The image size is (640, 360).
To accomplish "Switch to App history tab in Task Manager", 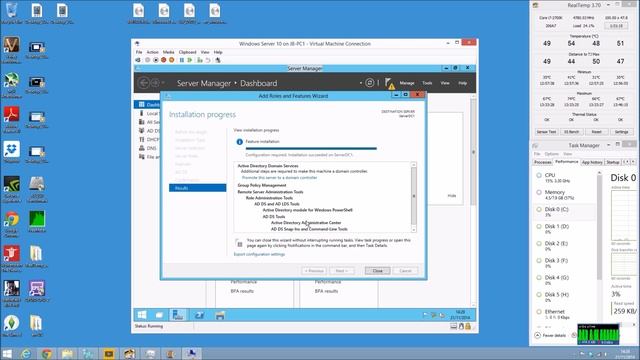I will click(x=592, y=162).
